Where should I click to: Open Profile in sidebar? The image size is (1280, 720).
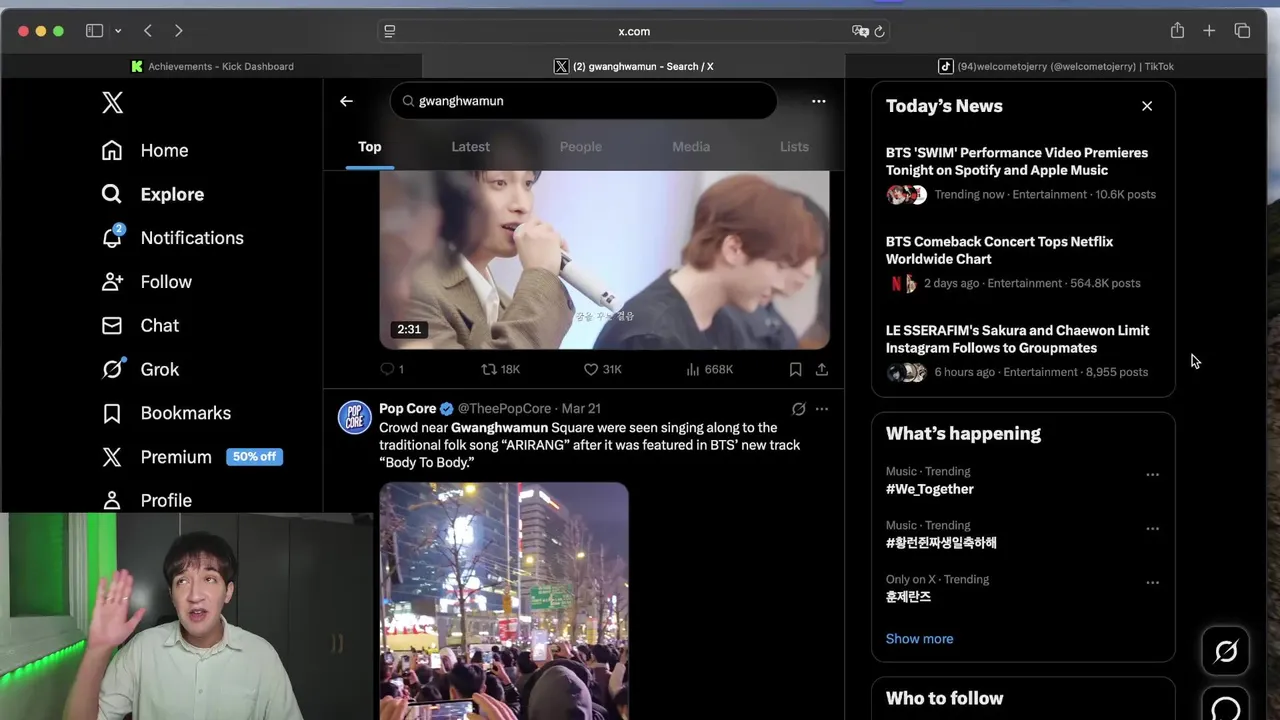click(147, 500)
